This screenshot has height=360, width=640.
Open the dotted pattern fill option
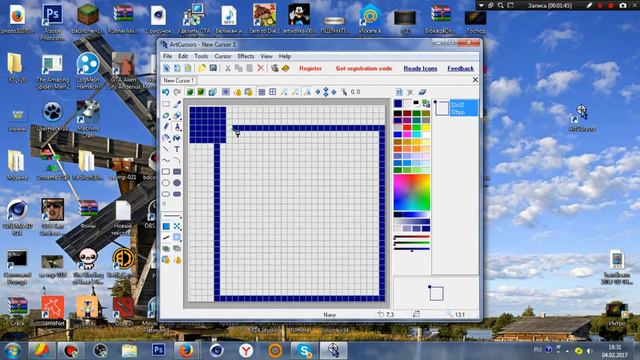[177, 226]
